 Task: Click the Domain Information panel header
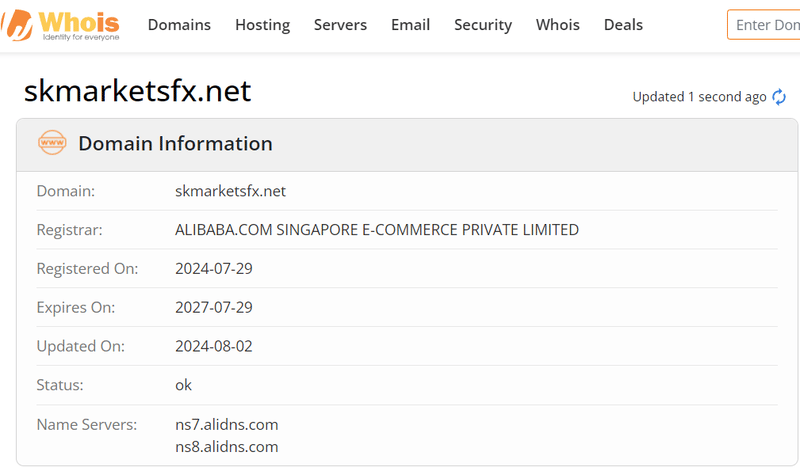pos(407,144)
